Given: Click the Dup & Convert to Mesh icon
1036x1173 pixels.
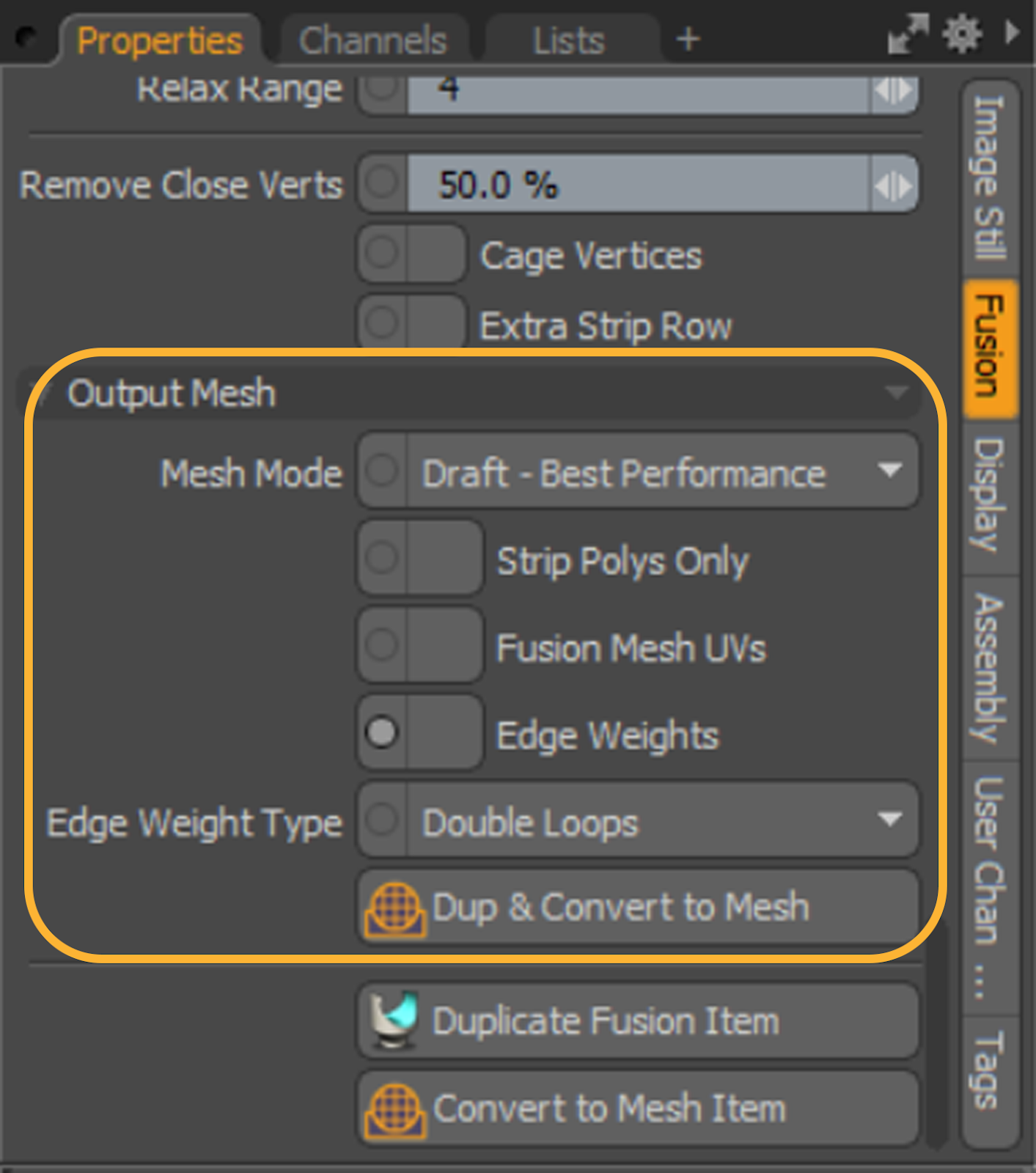Looking at the screenshot, I should 395,909.
